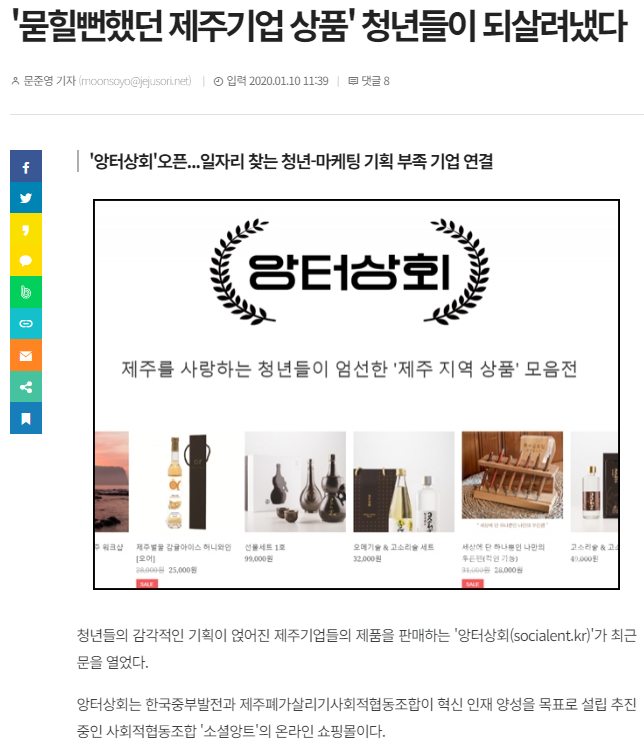
Task: Click product name 선물세트 1호
Action: click(x=265, y=547)
